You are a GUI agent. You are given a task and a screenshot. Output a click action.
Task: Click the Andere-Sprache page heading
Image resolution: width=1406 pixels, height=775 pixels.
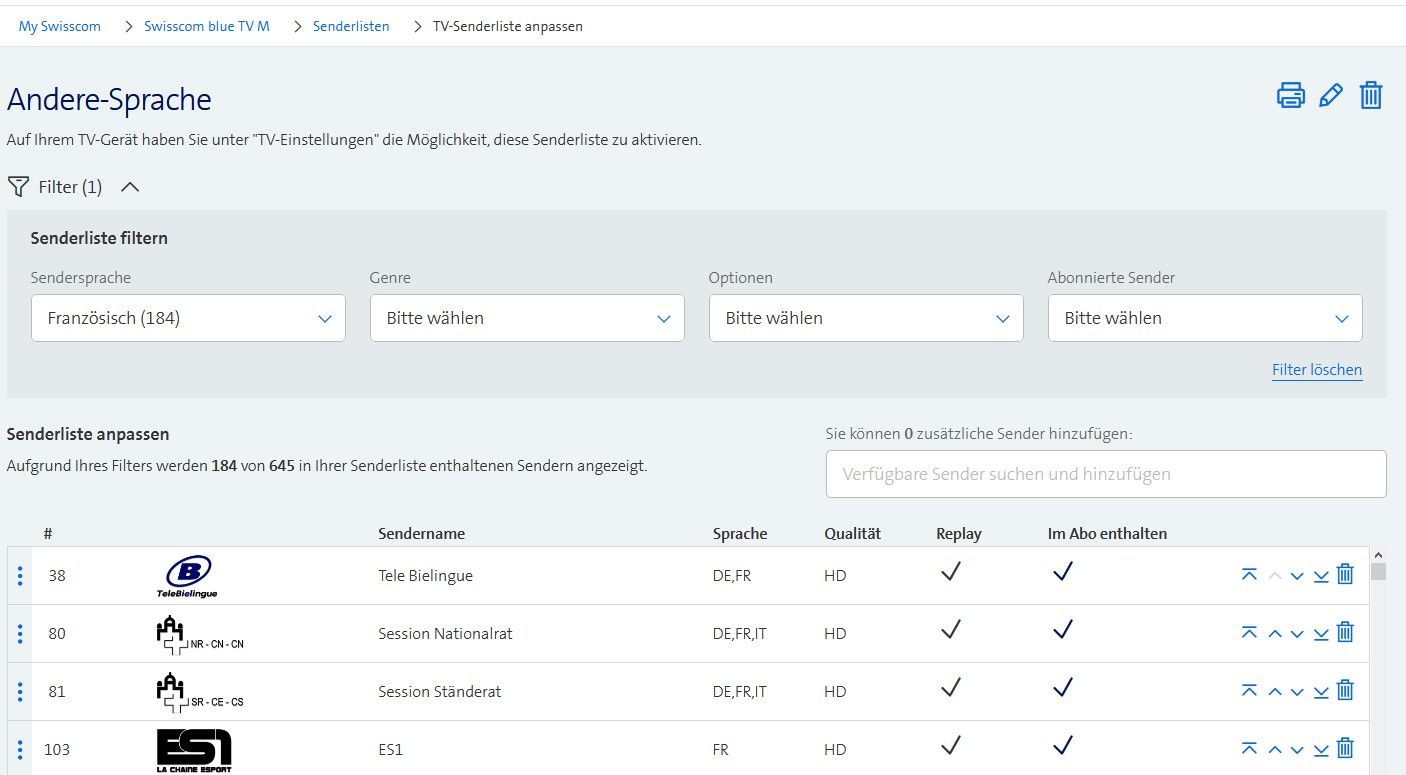click(x=109, y=100)
